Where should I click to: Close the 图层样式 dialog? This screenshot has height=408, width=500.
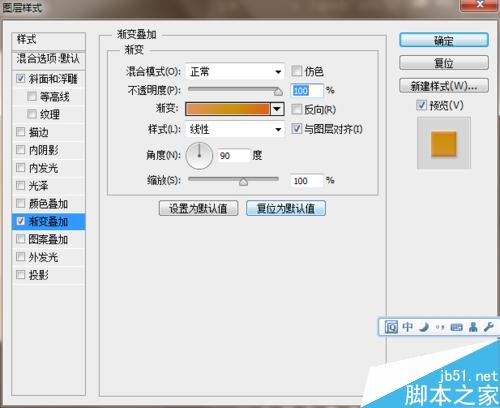point(479,5)
